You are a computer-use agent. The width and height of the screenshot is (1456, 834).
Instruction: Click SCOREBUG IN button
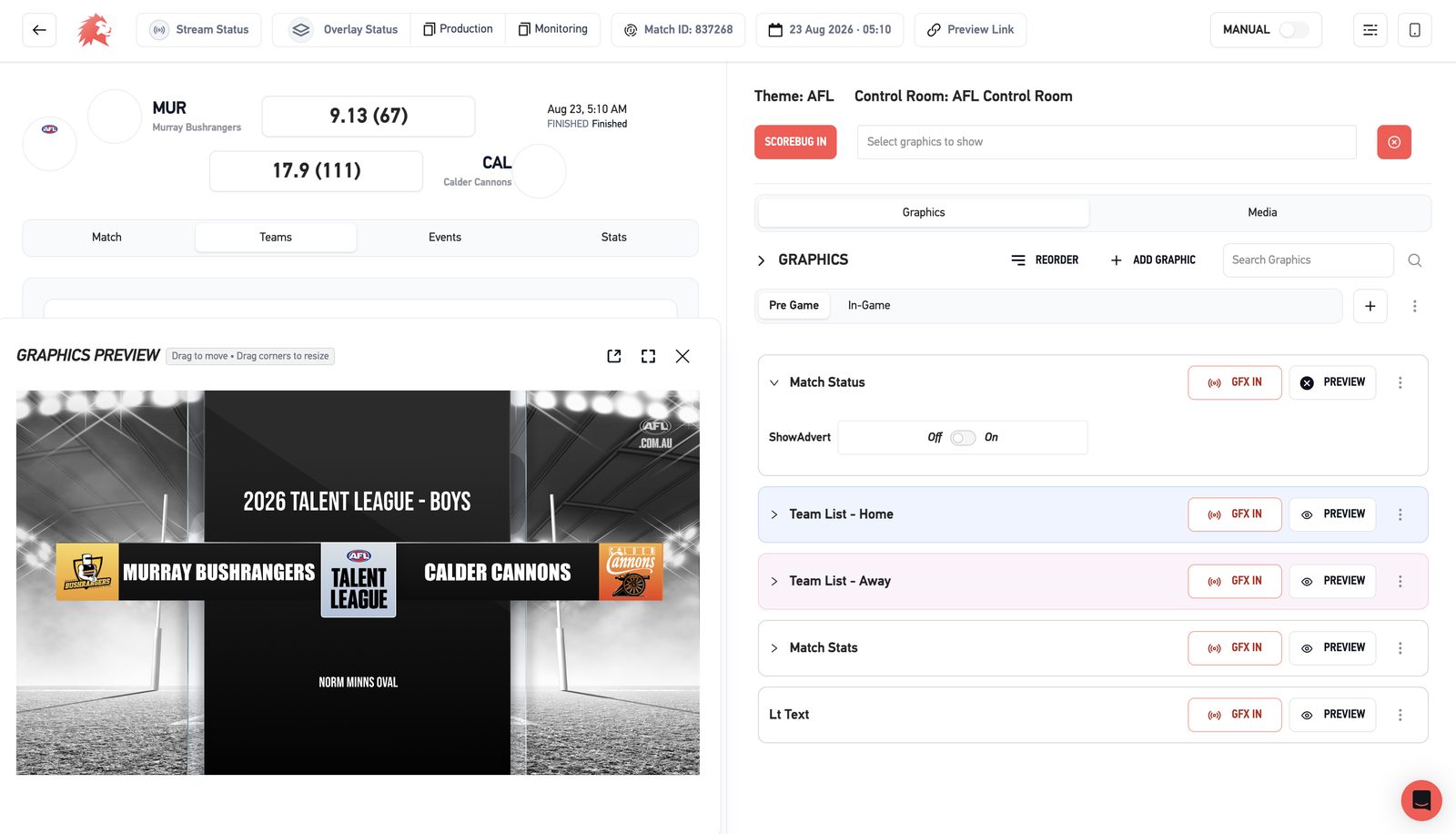[x=795, y=142]
